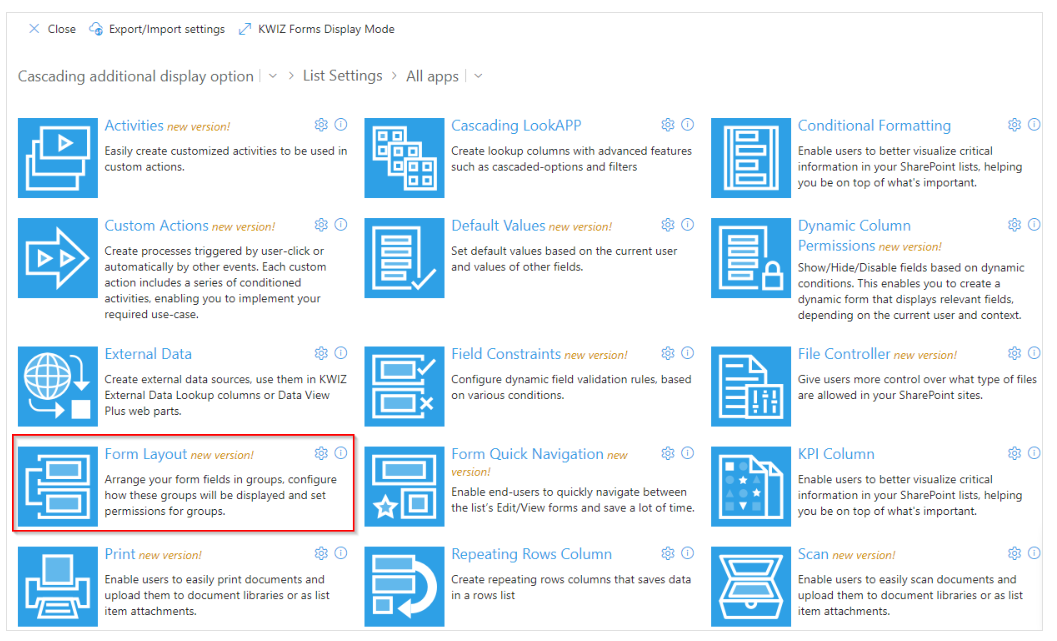Open the Repeating Rows Column title link
The height and width of the screenshot is (641, 1057).
pos(531,554)
